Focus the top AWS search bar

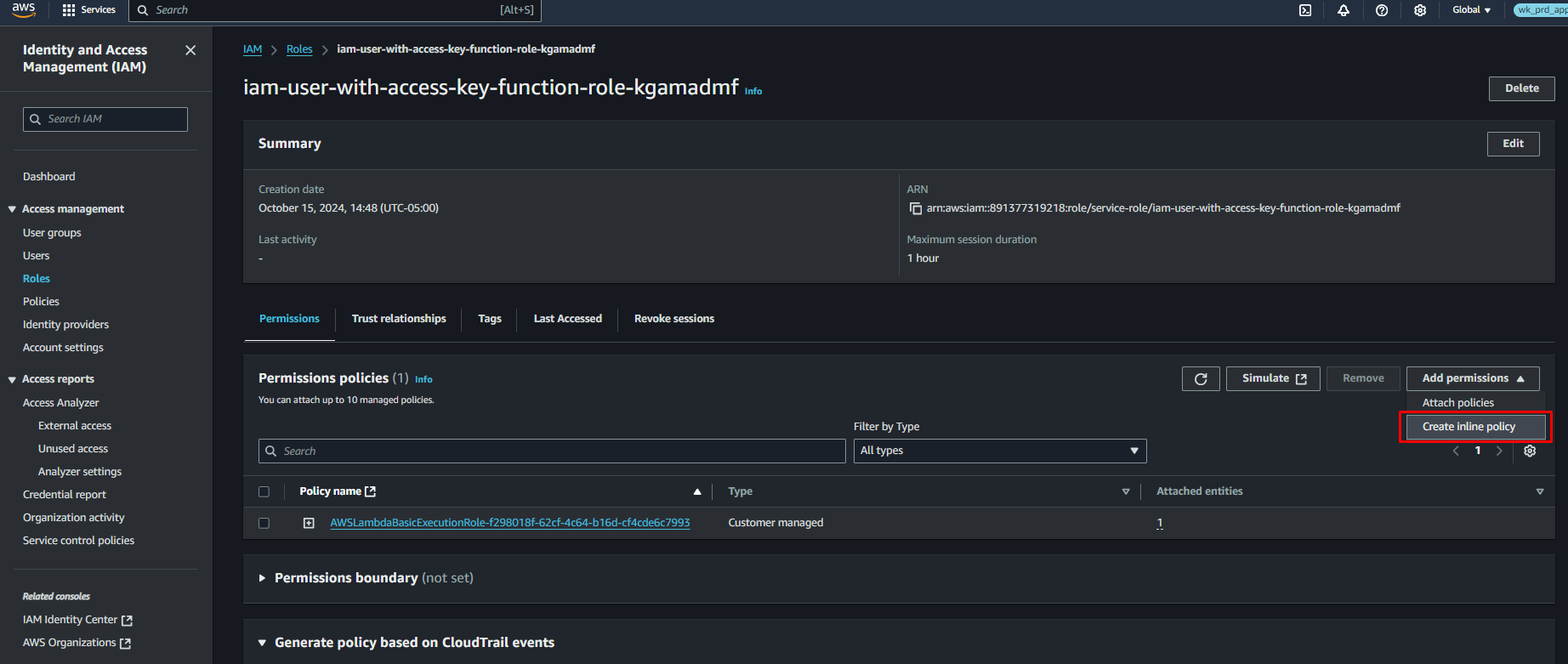[x=335, y=10]
